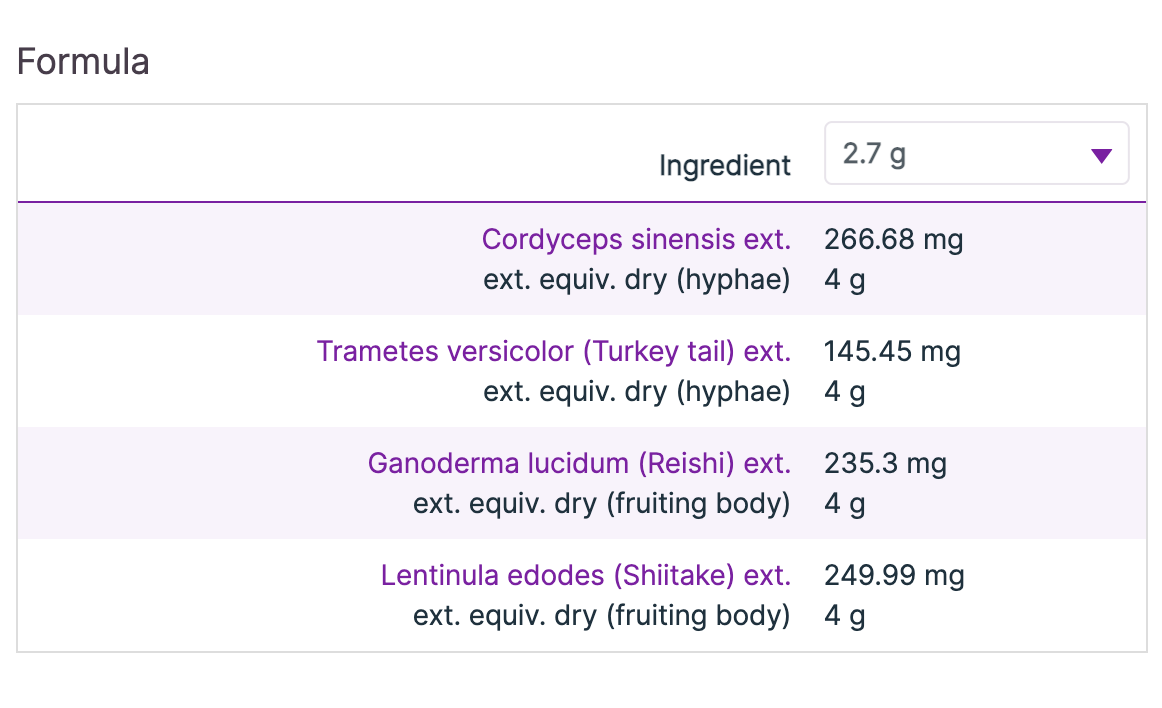Screen dimensions: 1162x708
Task: Click fruiting body equiv. text under Reishi
Action: [x=601, y=503]
